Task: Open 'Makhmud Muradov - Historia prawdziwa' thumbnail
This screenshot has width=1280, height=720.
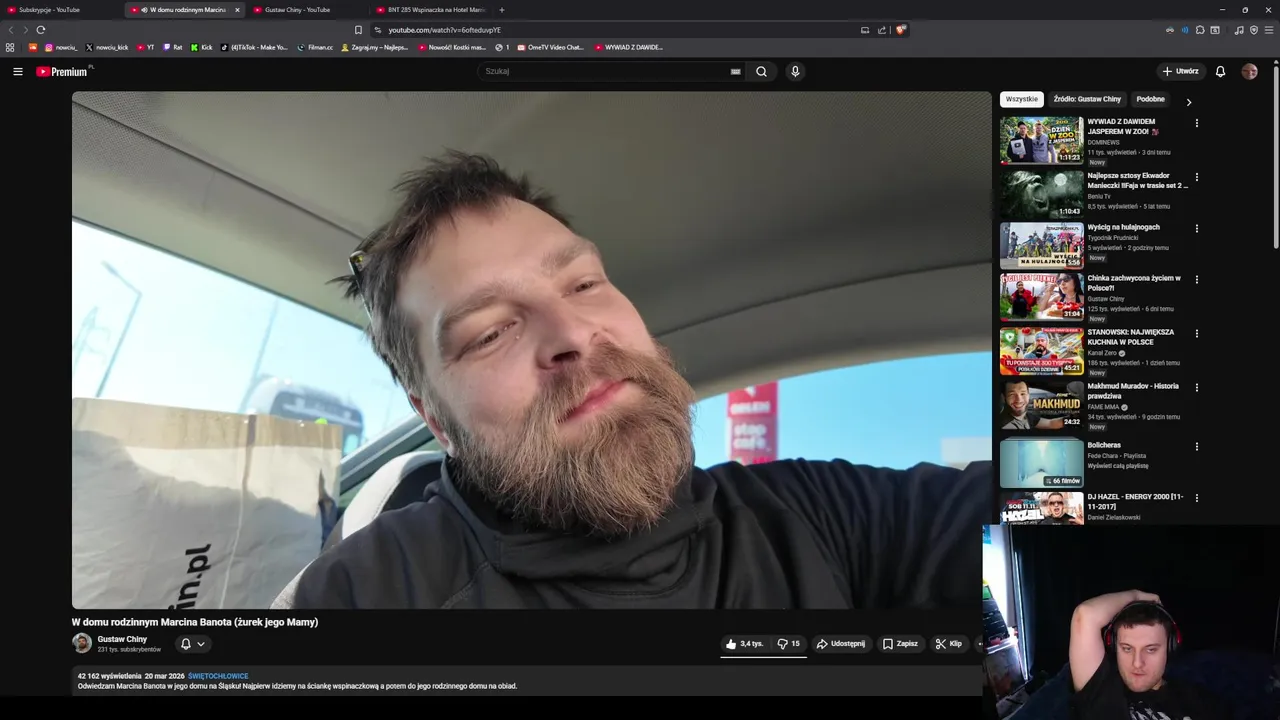Action: point(1041,405)
